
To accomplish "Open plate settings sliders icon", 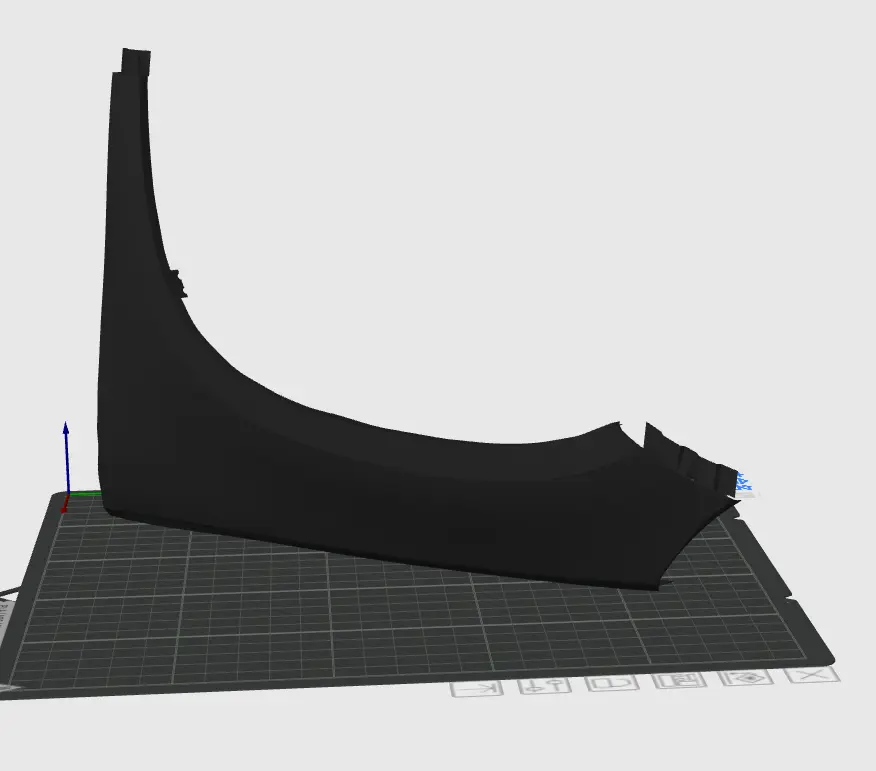I will tap(545, 686).
